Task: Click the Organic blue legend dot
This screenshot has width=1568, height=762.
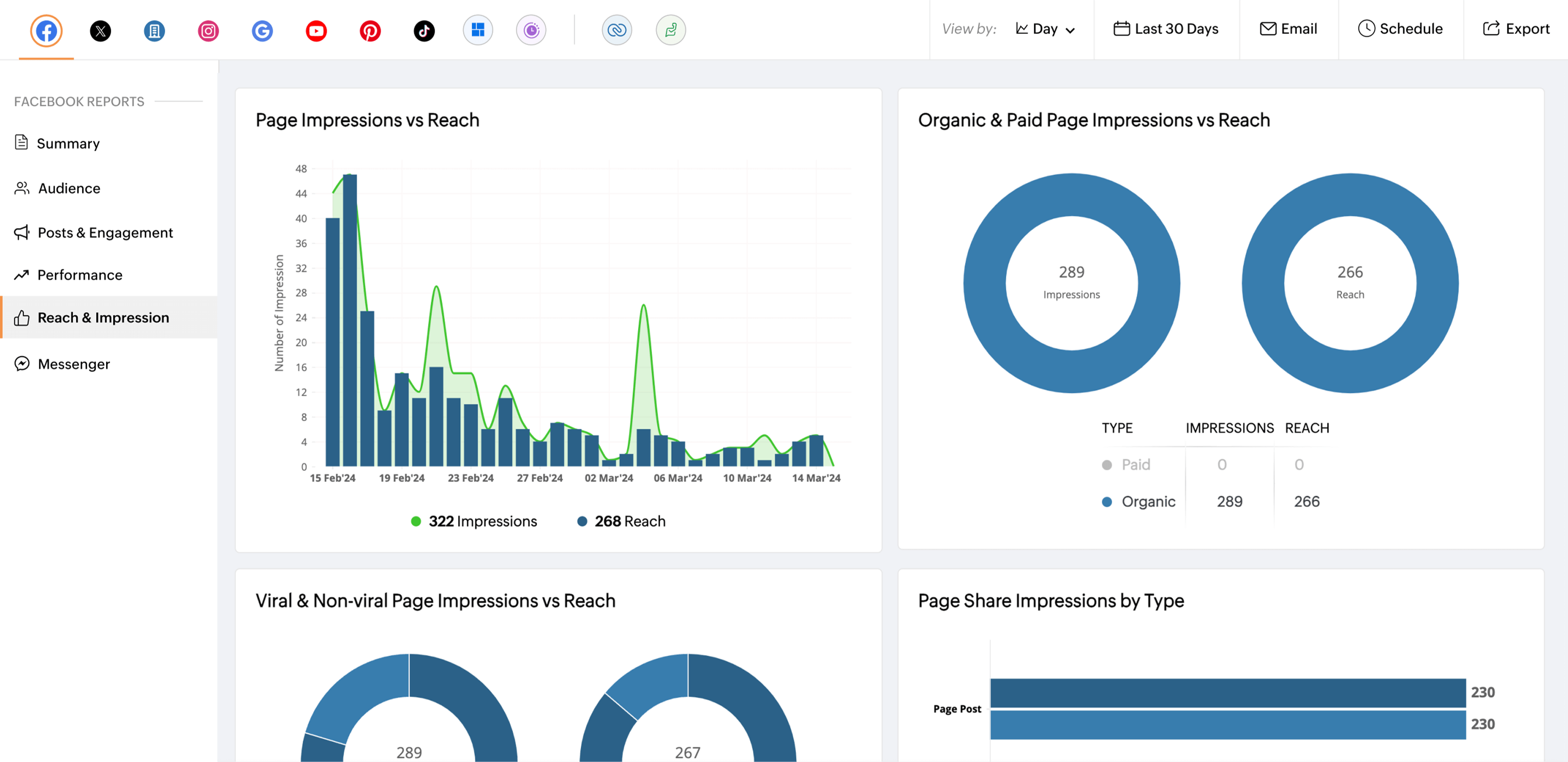Action: pyautogui.click(x=1107, y=501)
